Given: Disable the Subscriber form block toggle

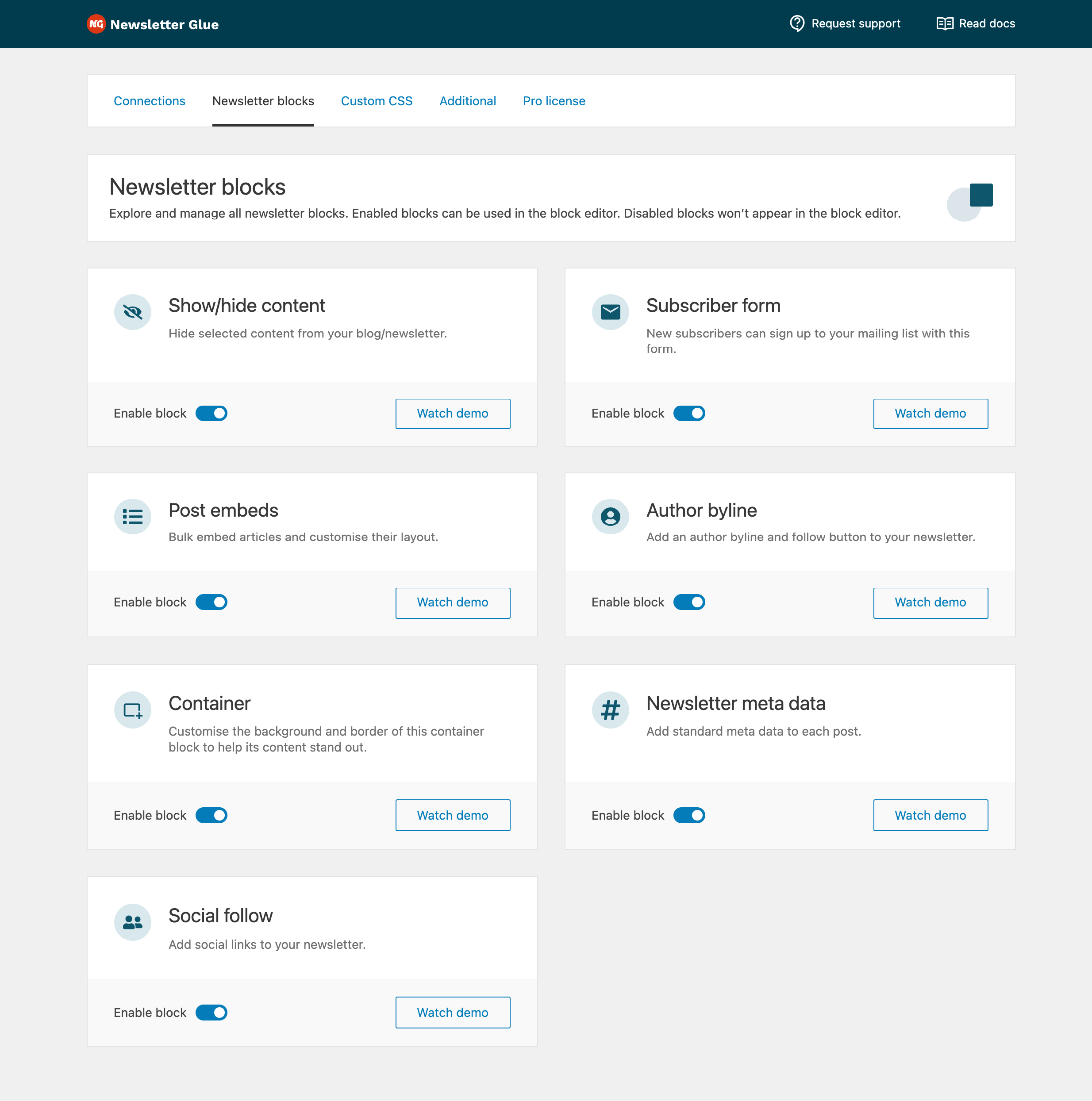Looking at the screenshot, I should click(x=689, y=413).
